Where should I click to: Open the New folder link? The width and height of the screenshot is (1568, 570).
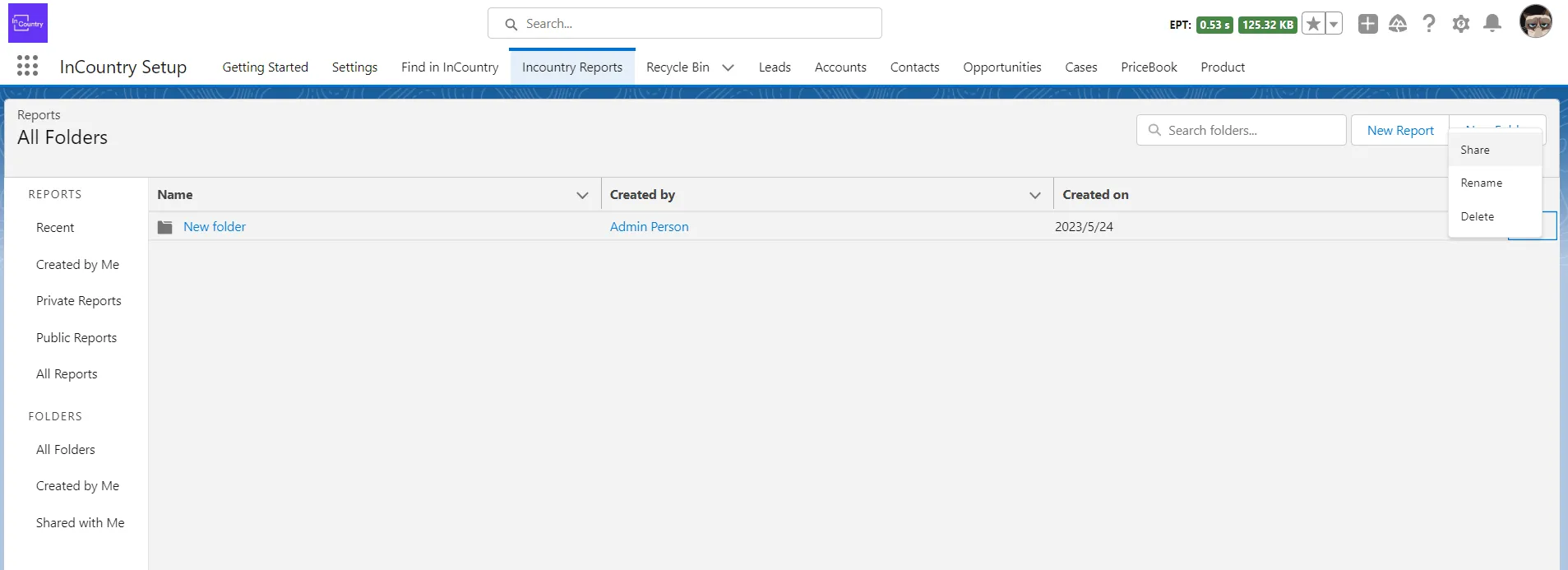[214, 226]
